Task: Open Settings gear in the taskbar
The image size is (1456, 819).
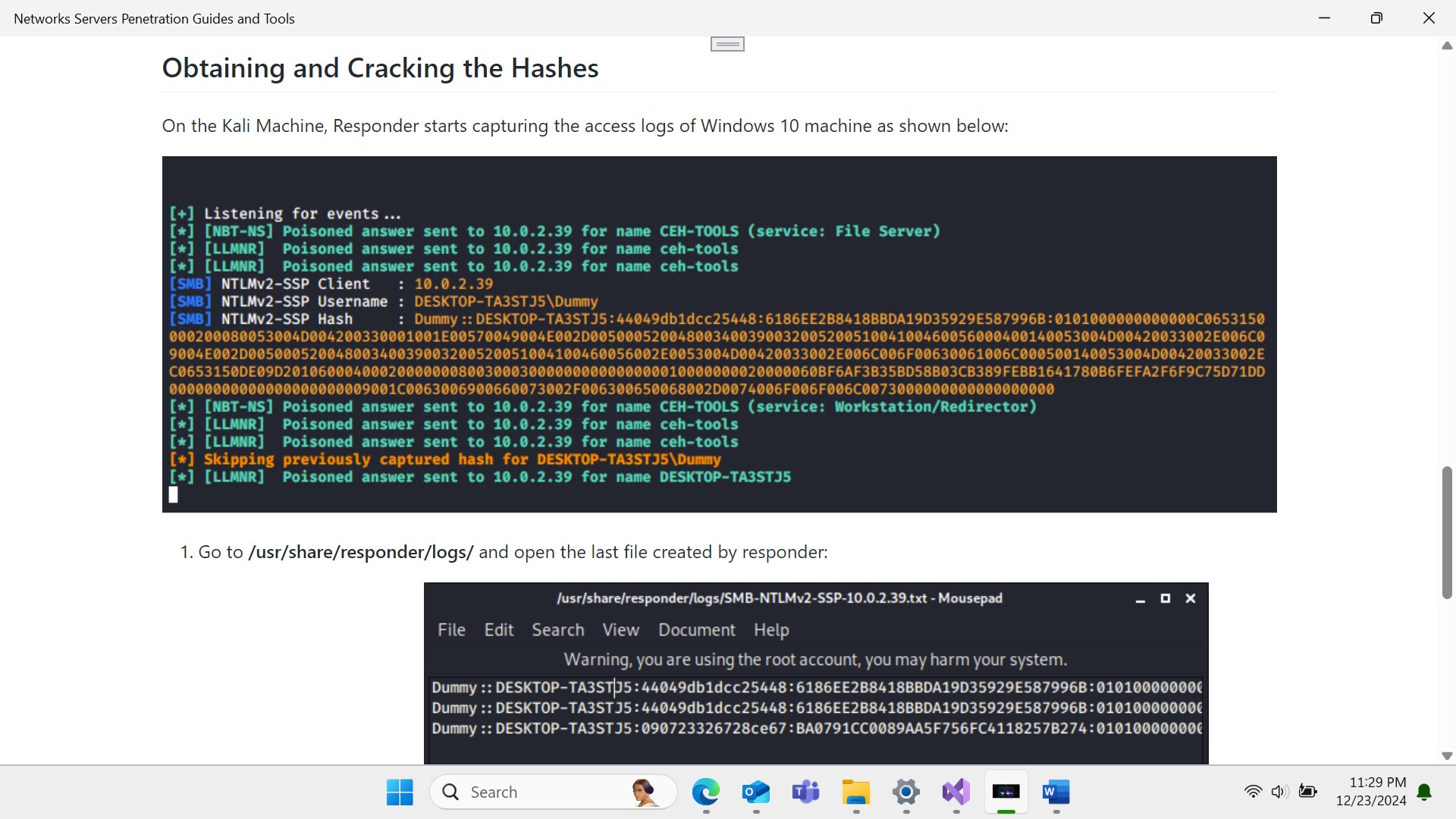Action: pyautogui.click(x=905, y=792)
